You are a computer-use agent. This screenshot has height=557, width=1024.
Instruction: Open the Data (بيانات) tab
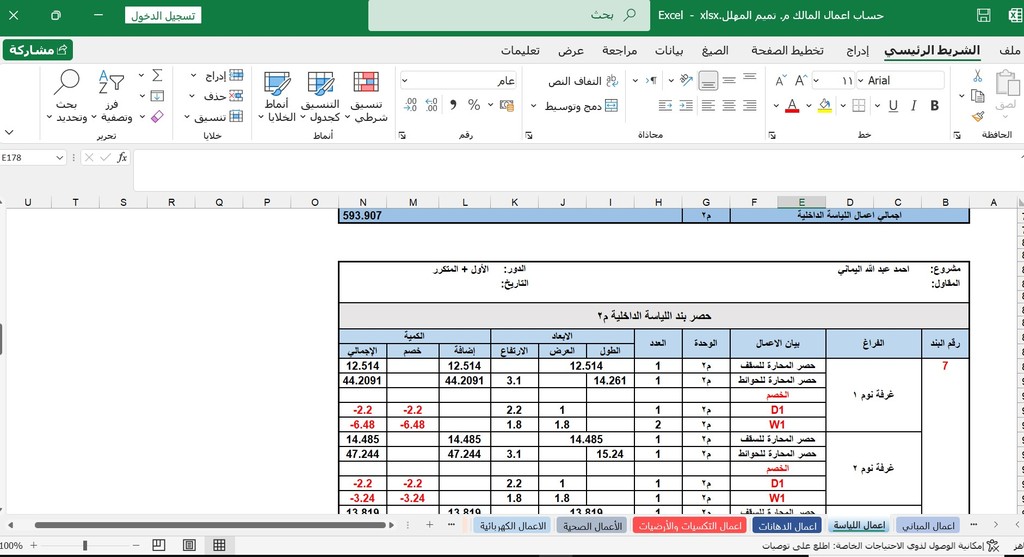tap(669, 50)
